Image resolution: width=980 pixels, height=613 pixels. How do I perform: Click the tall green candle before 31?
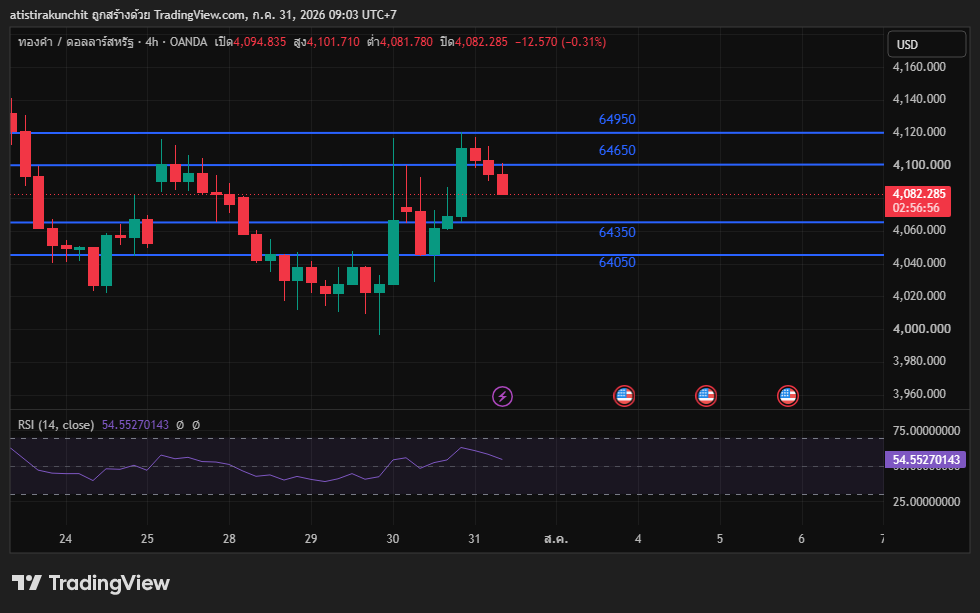(x=461, y=181)
